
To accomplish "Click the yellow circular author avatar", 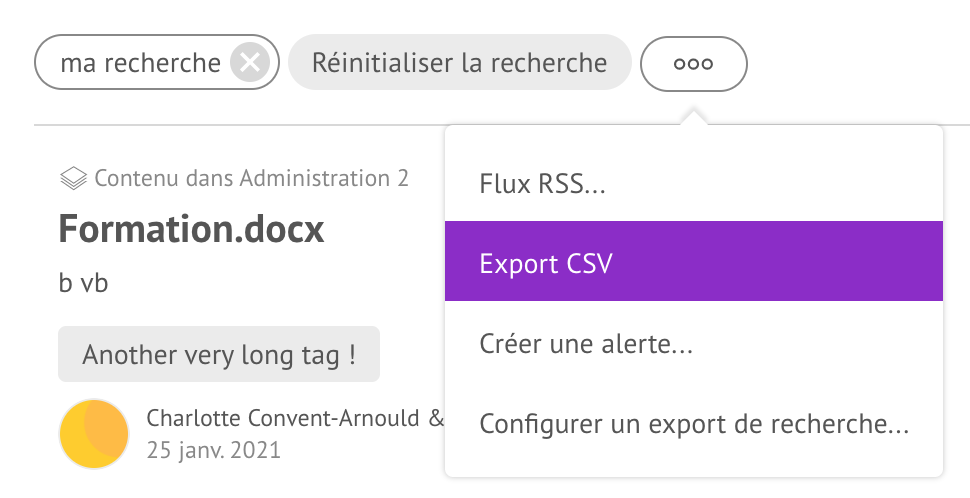I will 94,434.
